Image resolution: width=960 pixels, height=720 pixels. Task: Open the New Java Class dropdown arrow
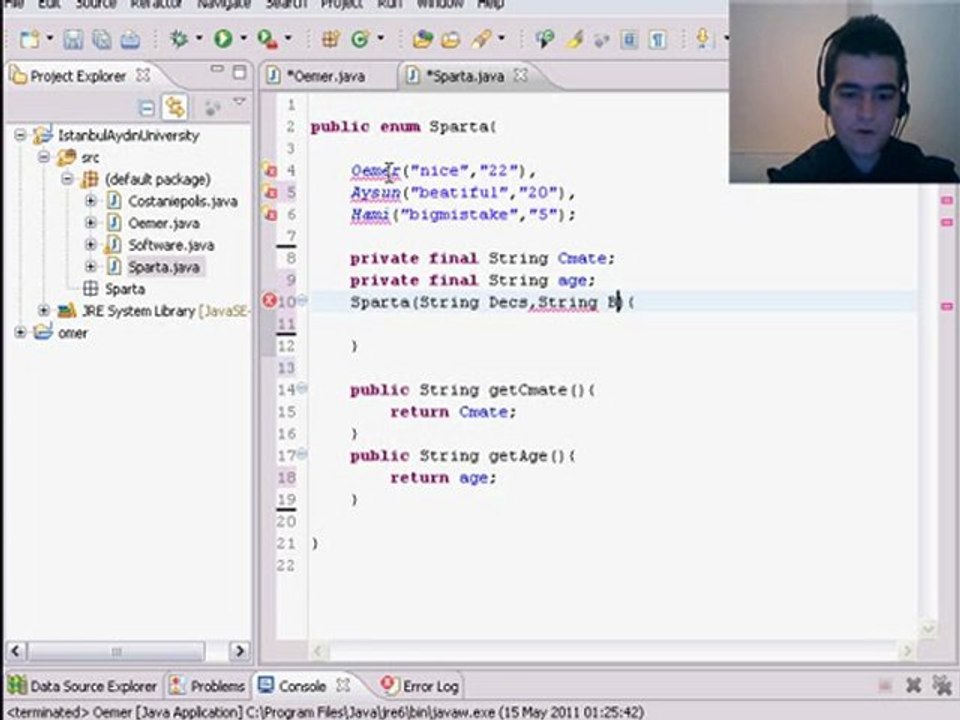click(x=380, y=39)
